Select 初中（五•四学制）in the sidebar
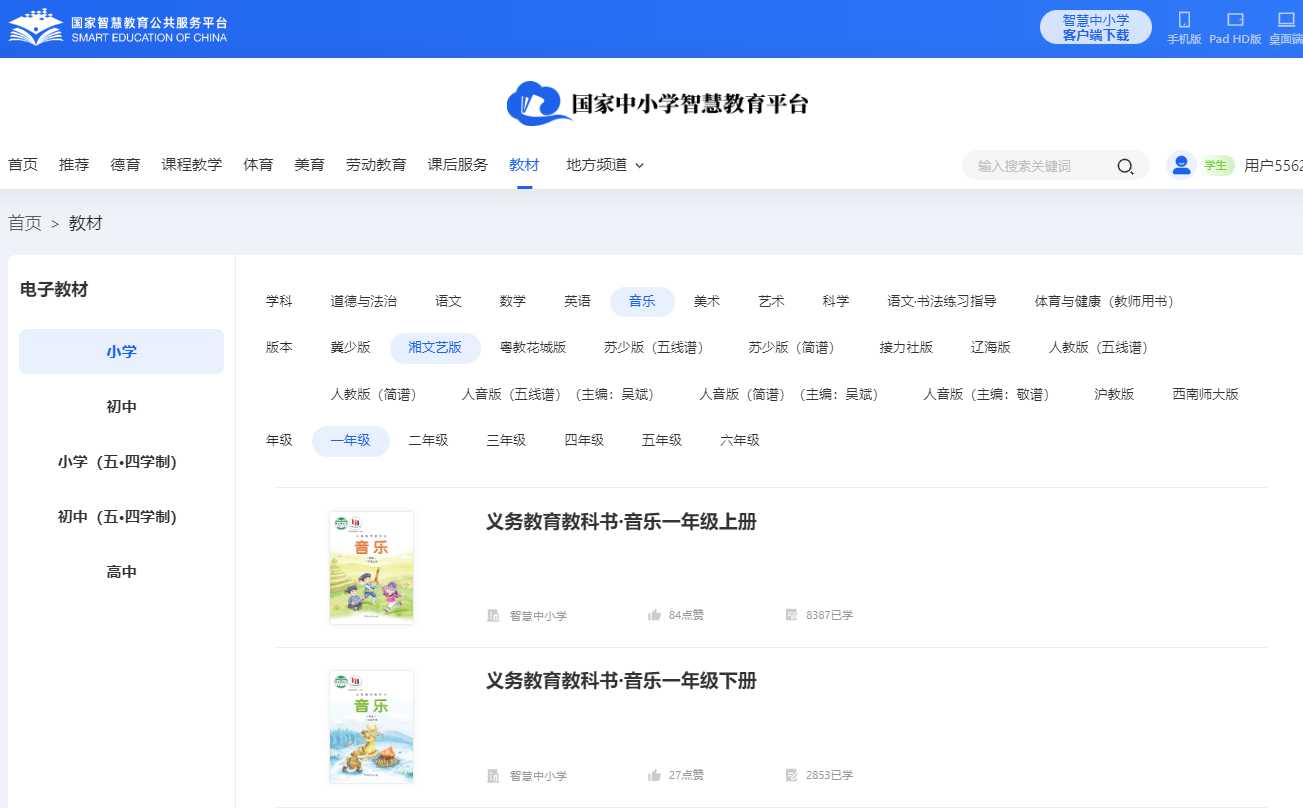The width and height of the screenshot is (1303, 808). pos(121,517)
